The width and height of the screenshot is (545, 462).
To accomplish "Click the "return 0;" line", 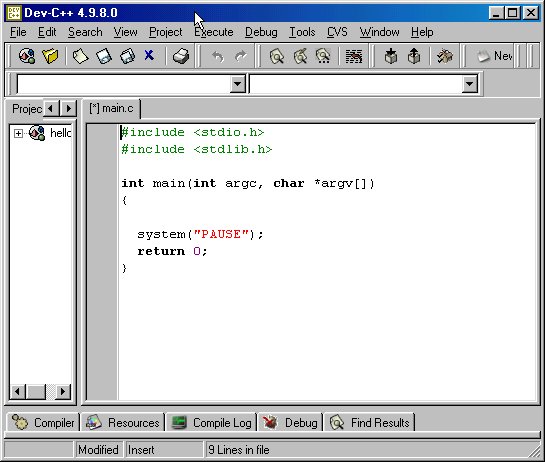I will [x=172, y=251].
